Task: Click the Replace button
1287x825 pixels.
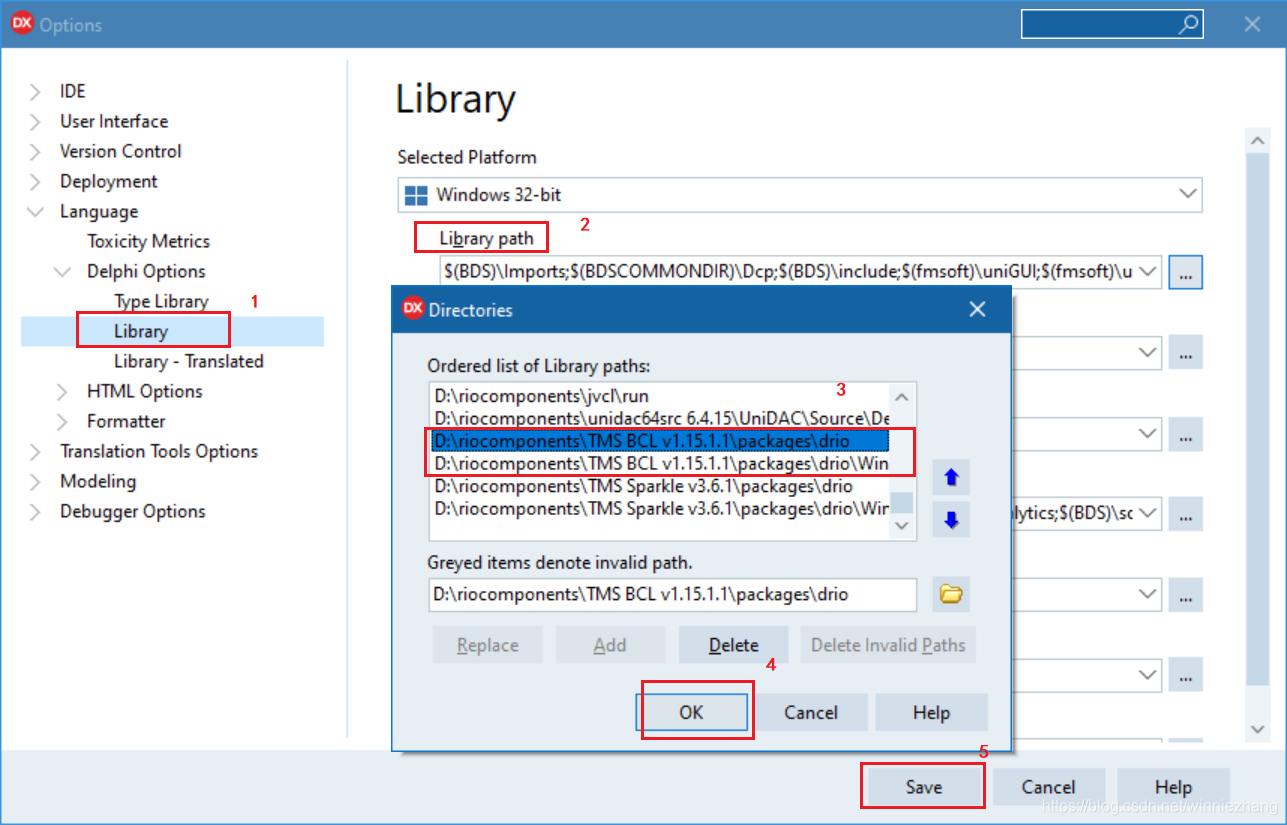Action: [487, 645]
